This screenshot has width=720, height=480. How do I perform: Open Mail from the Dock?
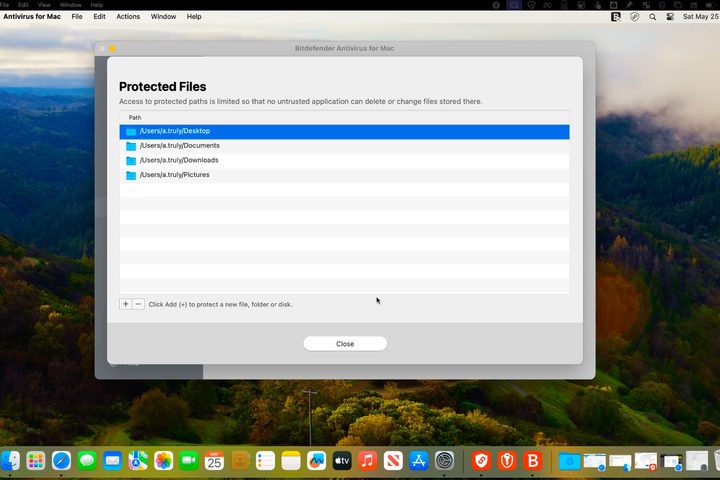[112, 461]
